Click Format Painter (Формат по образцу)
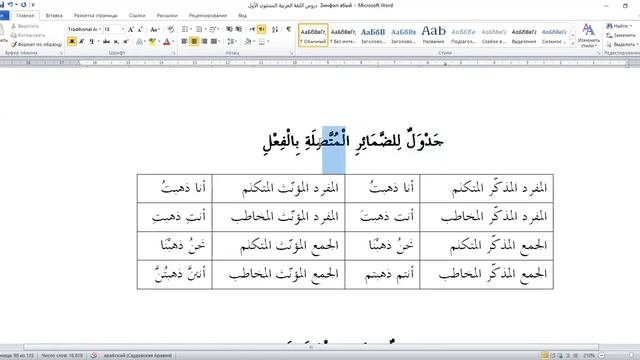 [x=36, y=44]
